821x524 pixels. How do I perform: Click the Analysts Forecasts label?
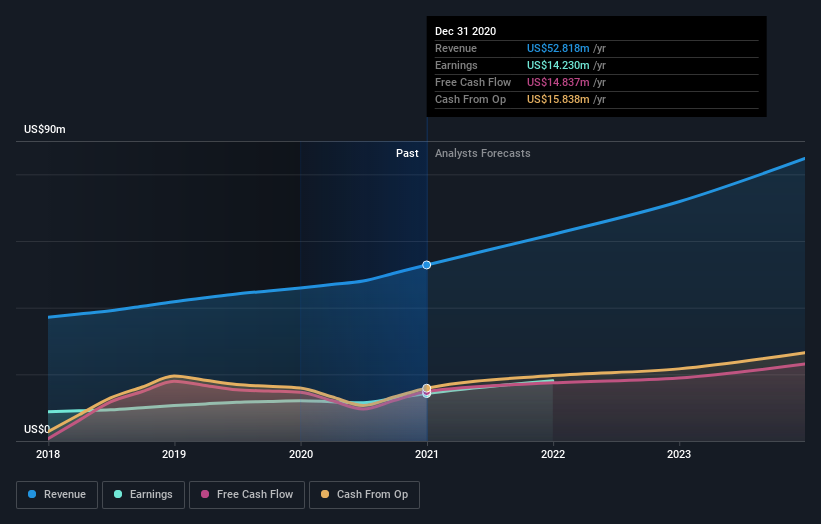click(483, 153)
